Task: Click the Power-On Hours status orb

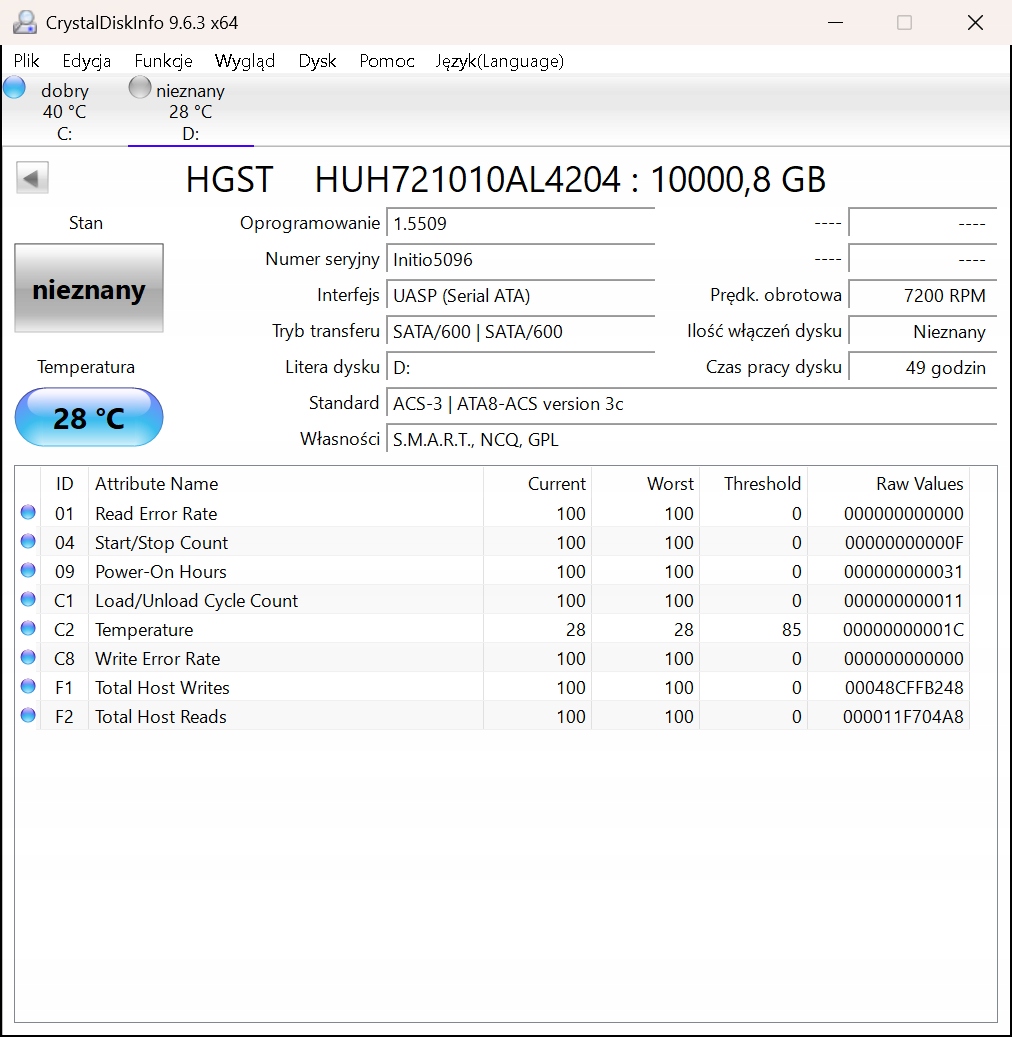Action: [28, 571]
